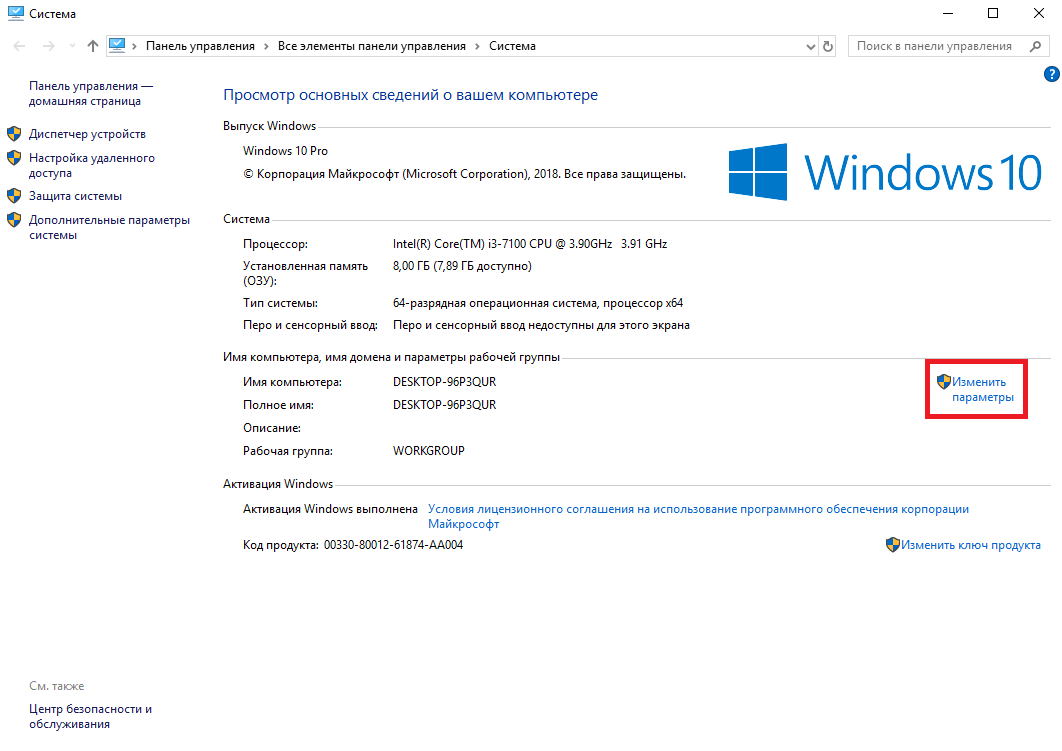Expand chevron after Панель управления breadcrumb
The width and height of the screenshot is (1062, 751).
[x=266, y=46]
